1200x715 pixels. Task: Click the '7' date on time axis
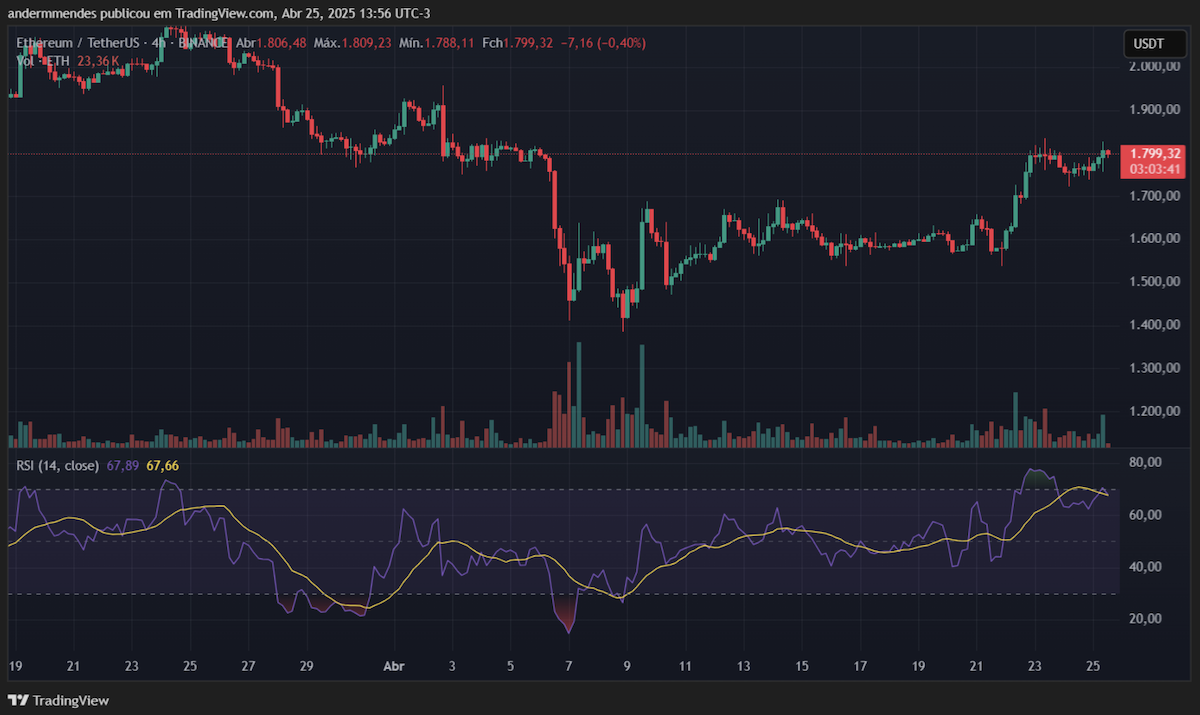click(x=569, y=666)
